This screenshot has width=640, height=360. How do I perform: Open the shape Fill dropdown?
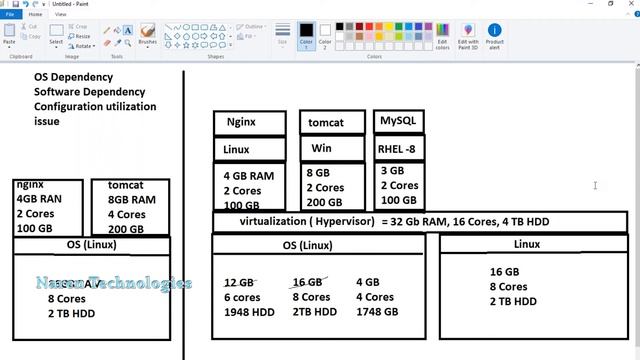coord(247,36)
